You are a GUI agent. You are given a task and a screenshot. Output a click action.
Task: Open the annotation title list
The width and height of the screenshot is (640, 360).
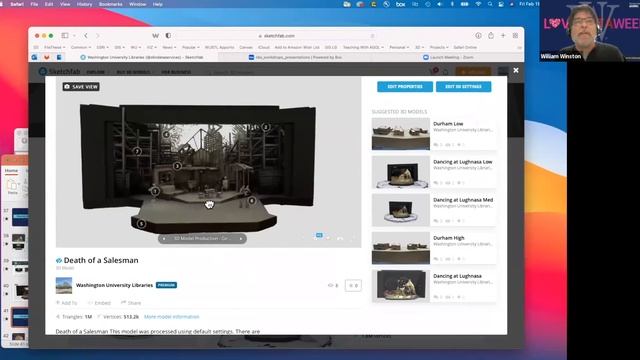pos(202,238)
